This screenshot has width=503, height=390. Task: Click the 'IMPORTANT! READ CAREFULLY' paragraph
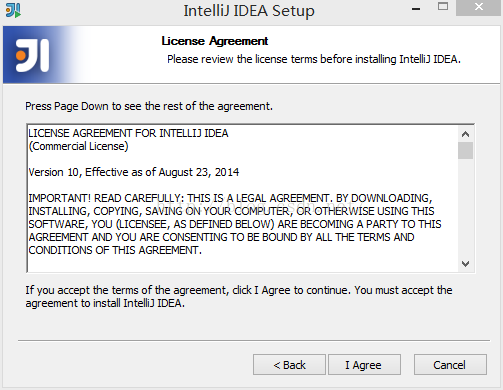[x=235, y=224]
